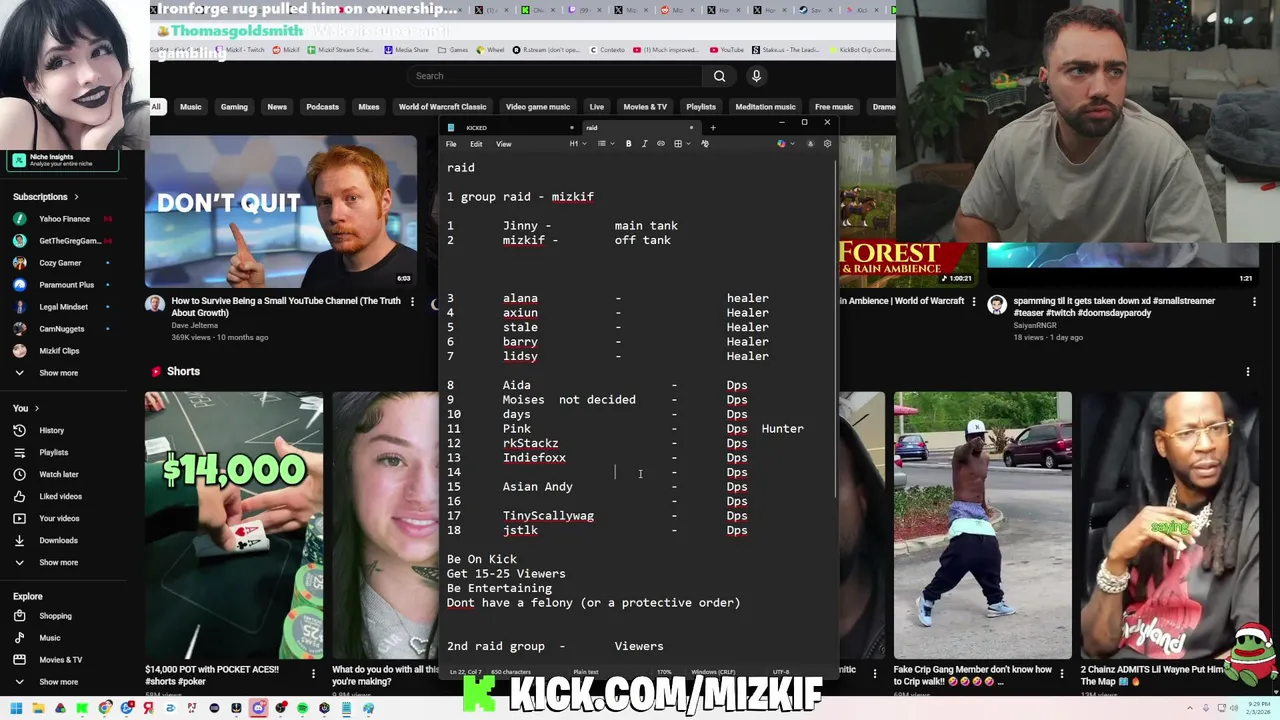1280x720 pixels.
Task: Select the Meditation music chip
Action: point(765,107)
